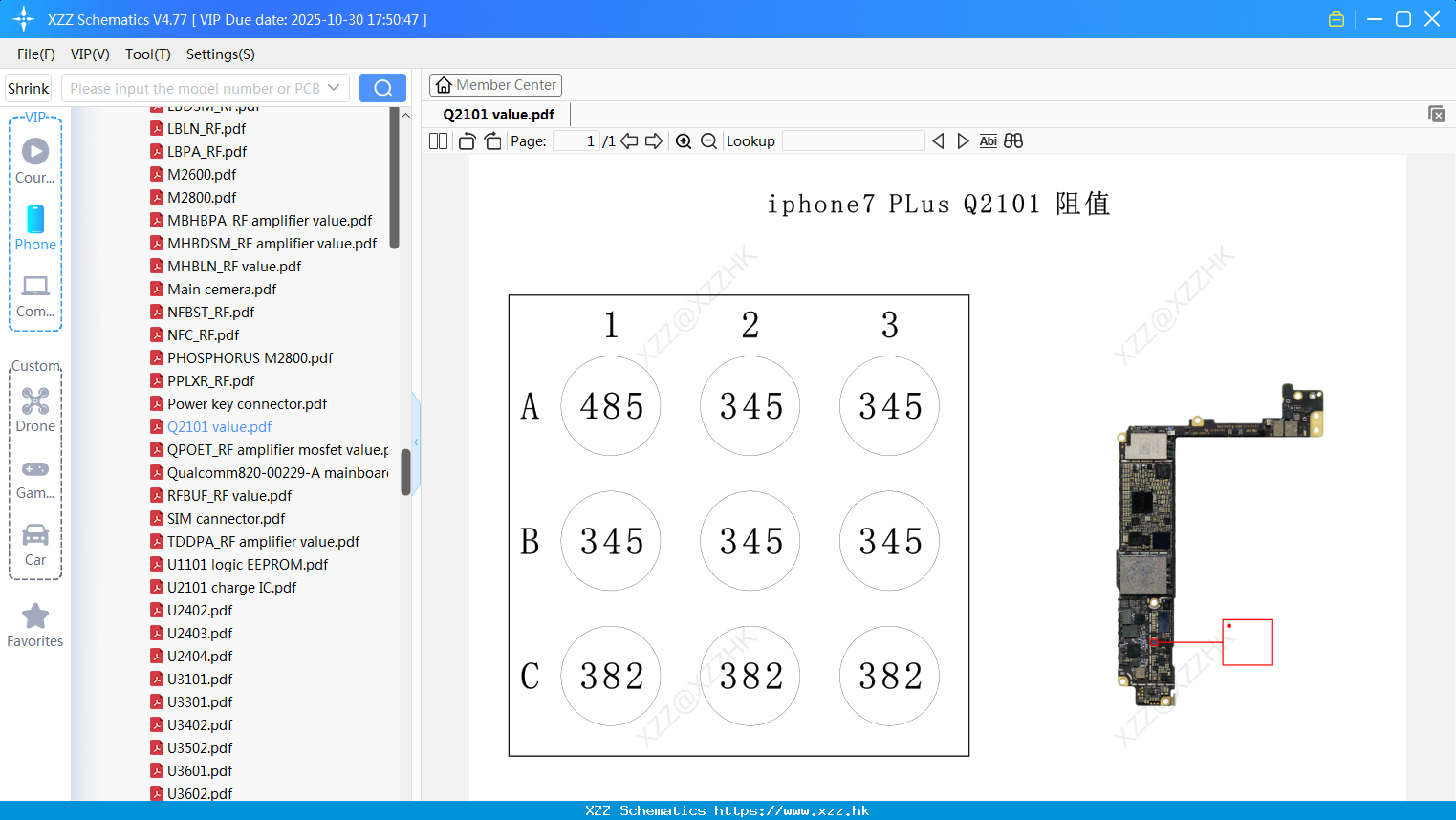Open M2800.pdf

[x=202, y=197]
